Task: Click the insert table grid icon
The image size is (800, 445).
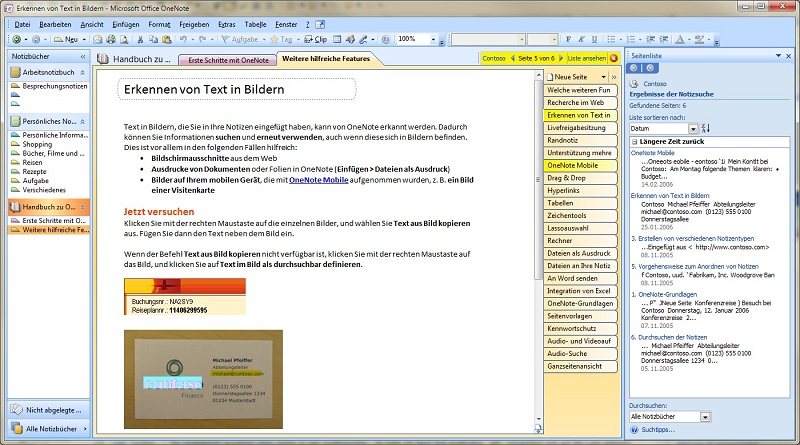Action: [x=337, y=39]
